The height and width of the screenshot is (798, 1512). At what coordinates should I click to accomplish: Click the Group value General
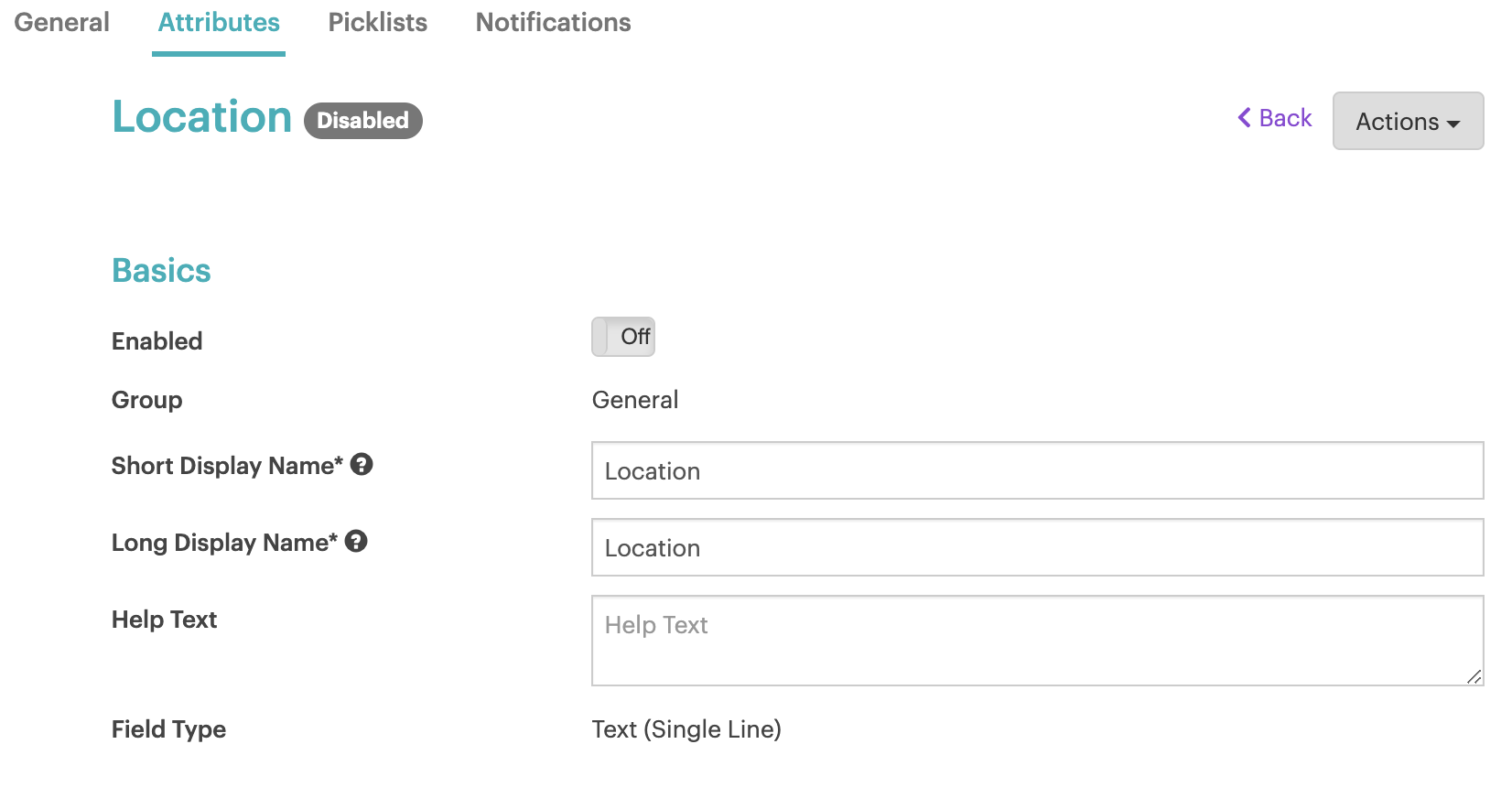[x=635, y=400]
